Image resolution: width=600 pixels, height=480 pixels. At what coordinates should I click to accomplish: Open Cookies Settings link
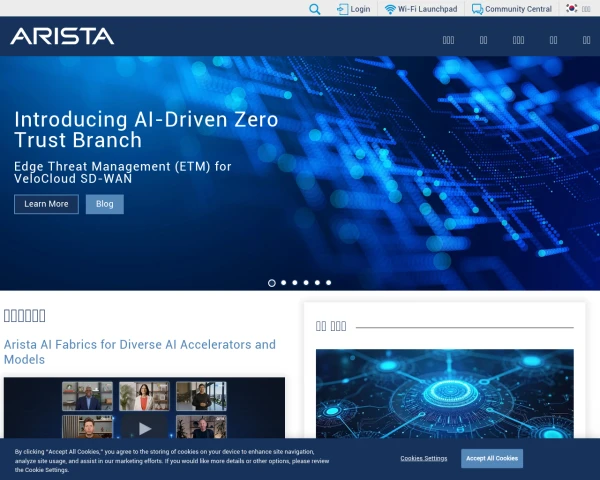point(424,458)
